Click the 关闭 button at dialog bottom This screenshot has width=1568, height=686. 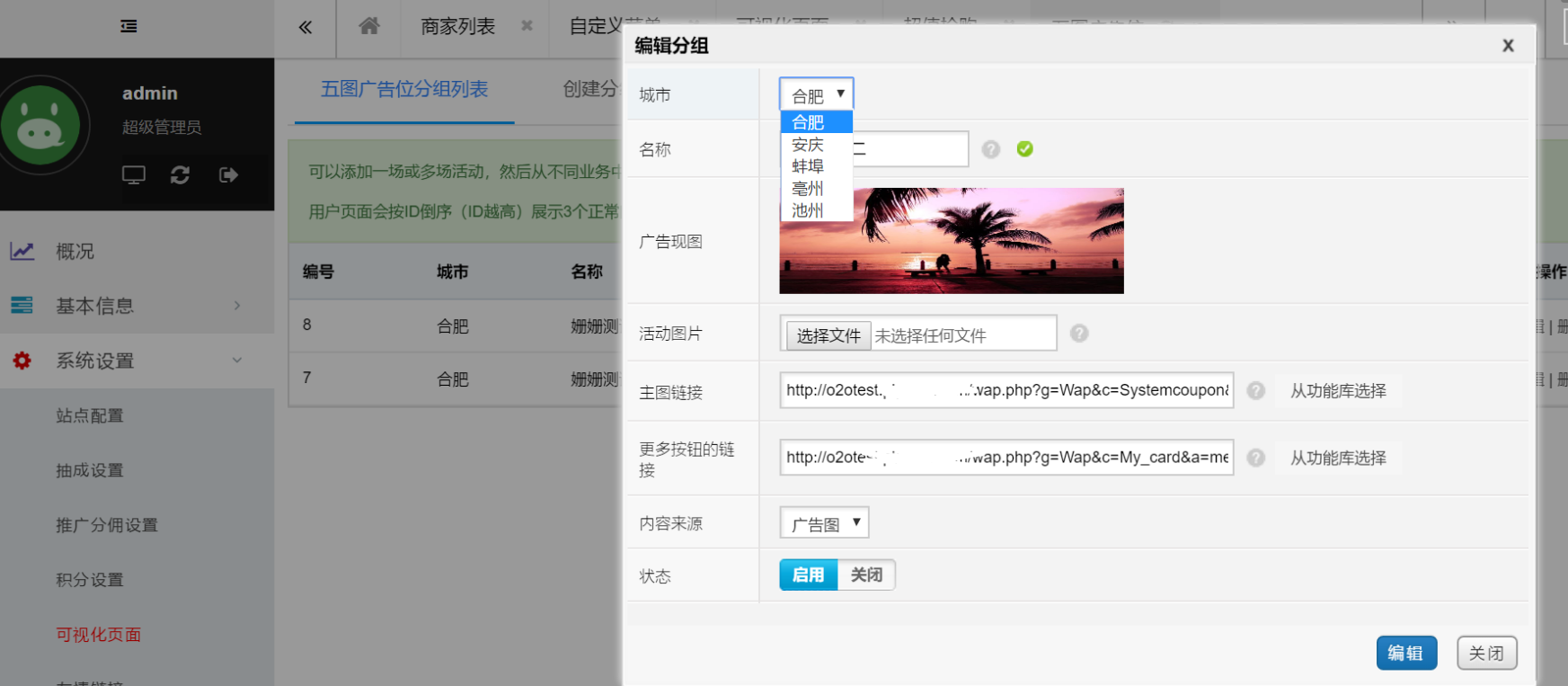1487,653
